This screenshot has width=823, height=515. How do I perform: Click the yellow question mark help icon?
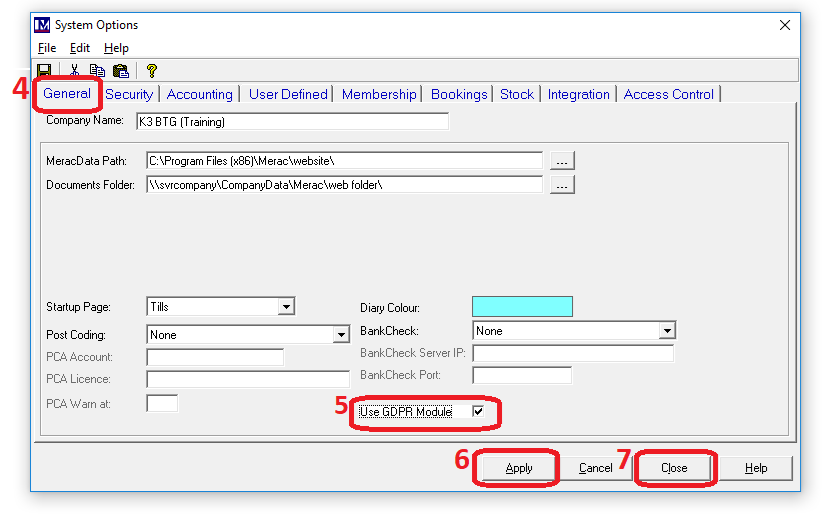point(152,70)
